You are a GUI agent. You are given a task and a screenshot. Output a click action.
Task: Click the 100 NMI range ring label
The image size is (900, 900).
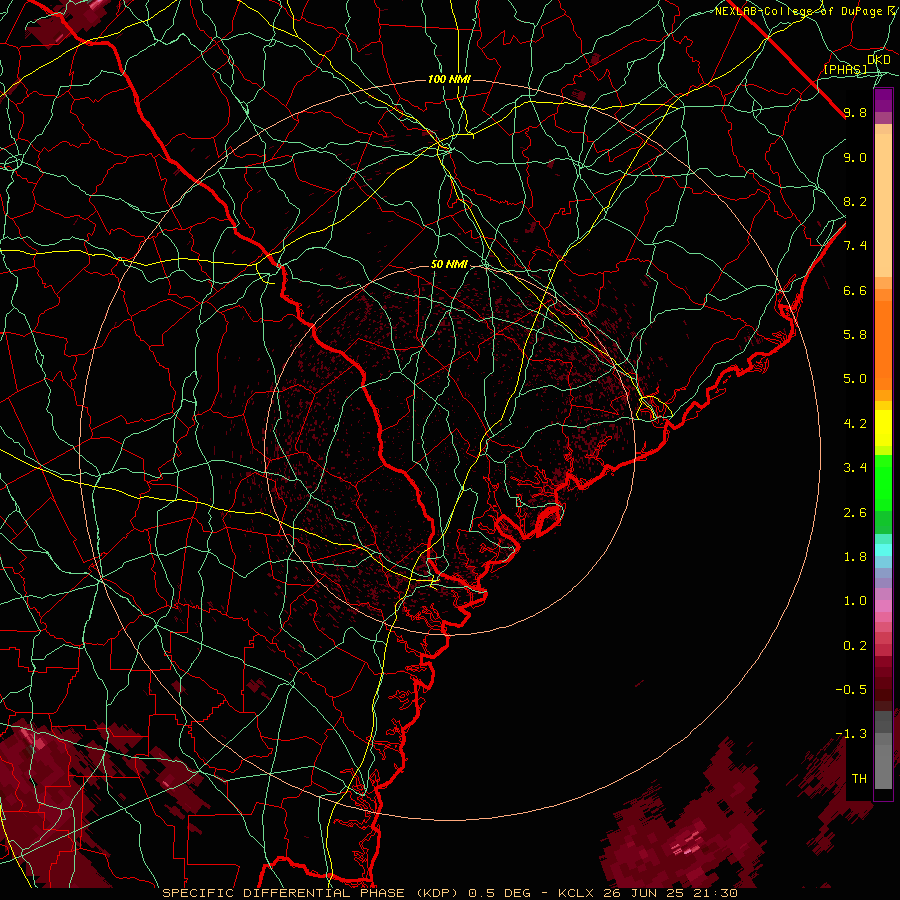[x=449, y=79]
